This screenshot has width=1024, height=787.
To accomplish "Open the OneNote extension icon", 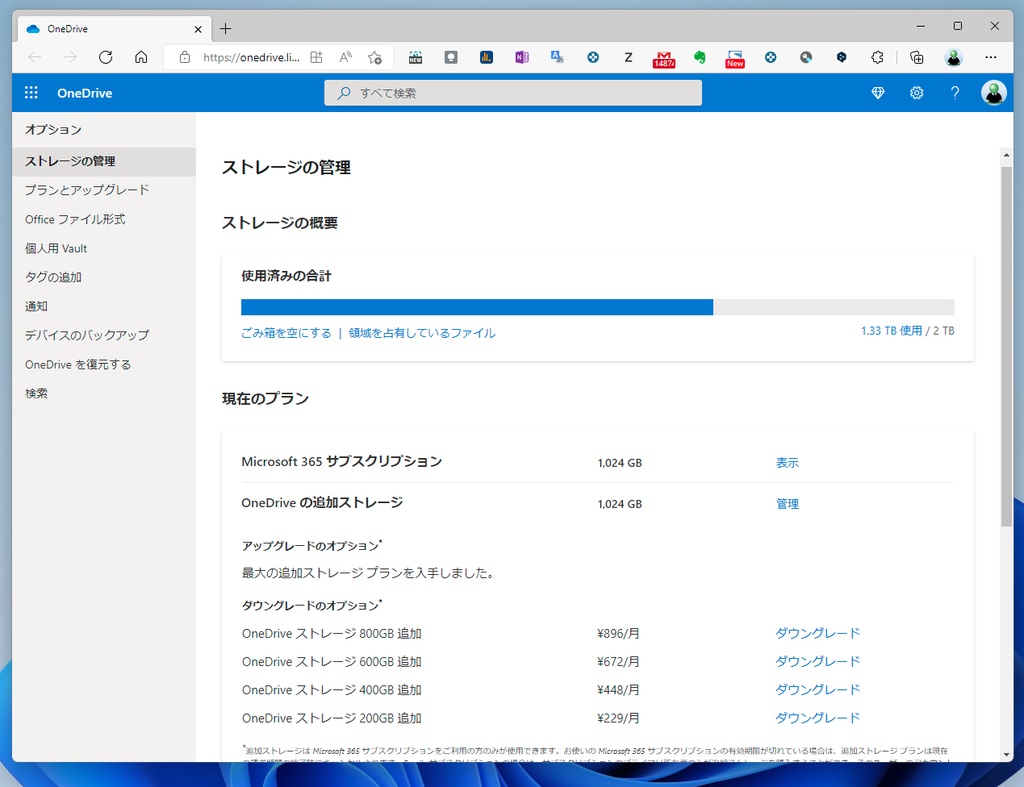I will (522, 57).
